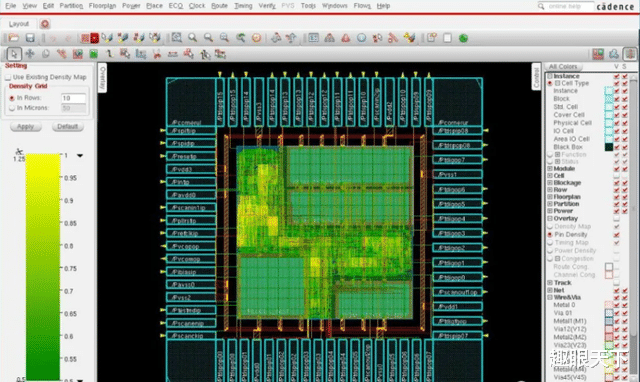The height and width of the screenshot is (382, 640).
Task: Select the scissors cut wire tool
Action: point(157,54)
